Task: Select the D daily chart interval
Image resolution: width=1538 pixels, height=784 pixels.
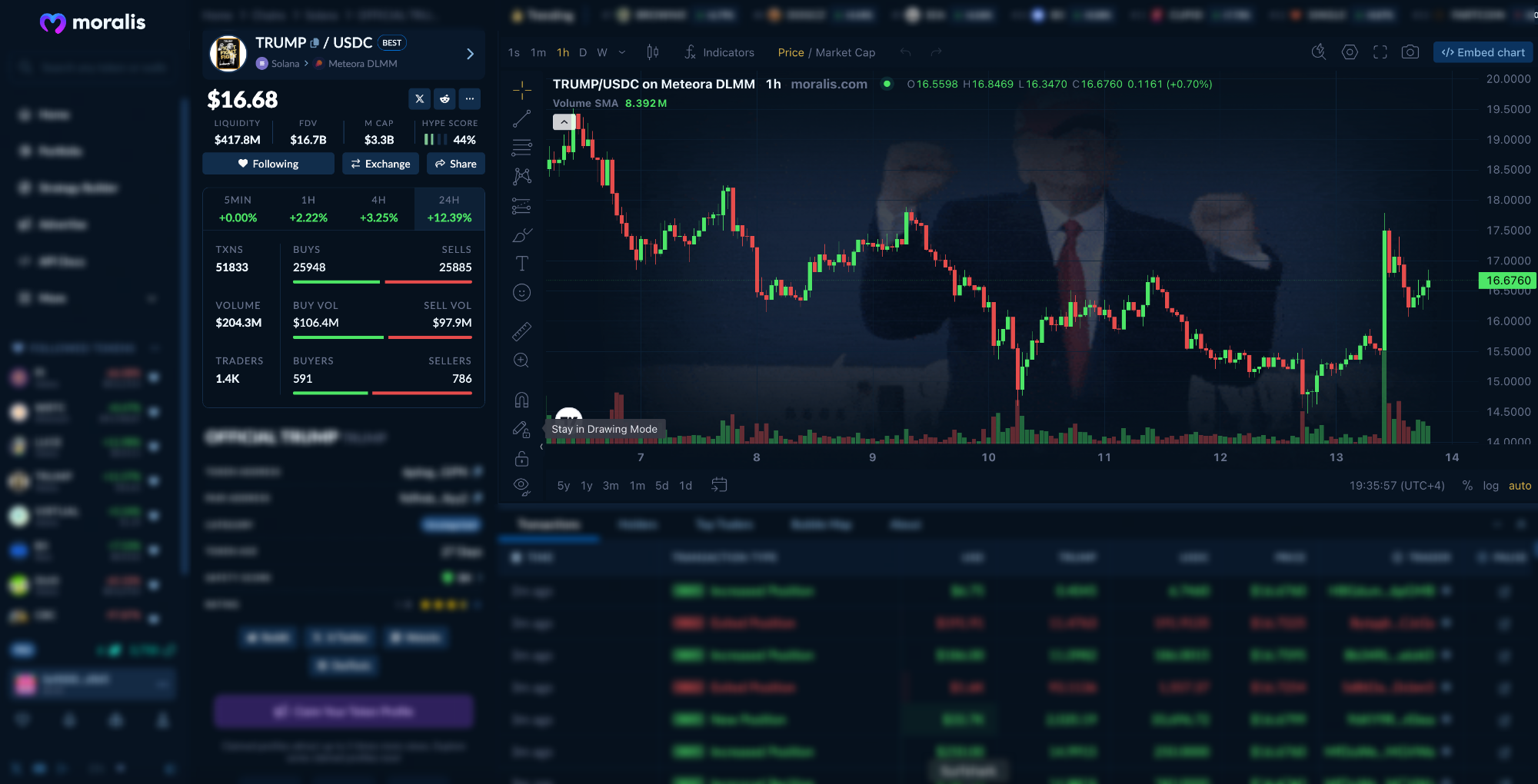Action: click(583, 52)
